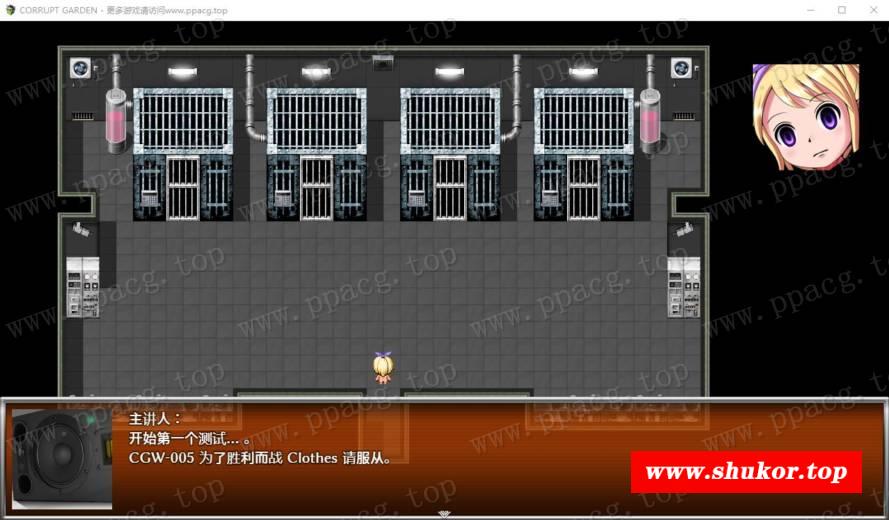Click the left wall security camera

81,229
